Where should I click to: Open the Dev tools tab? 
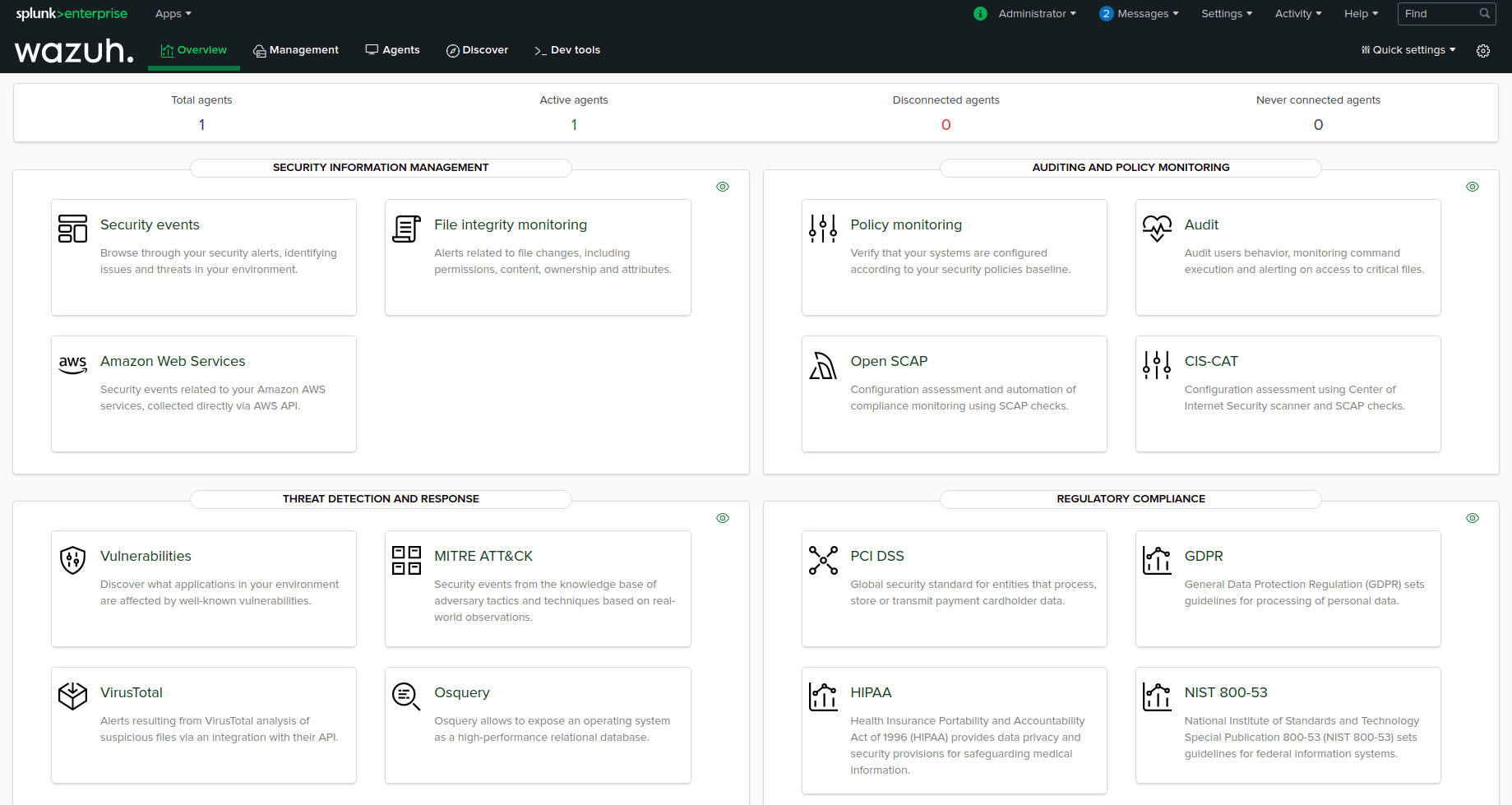(567, 50)
